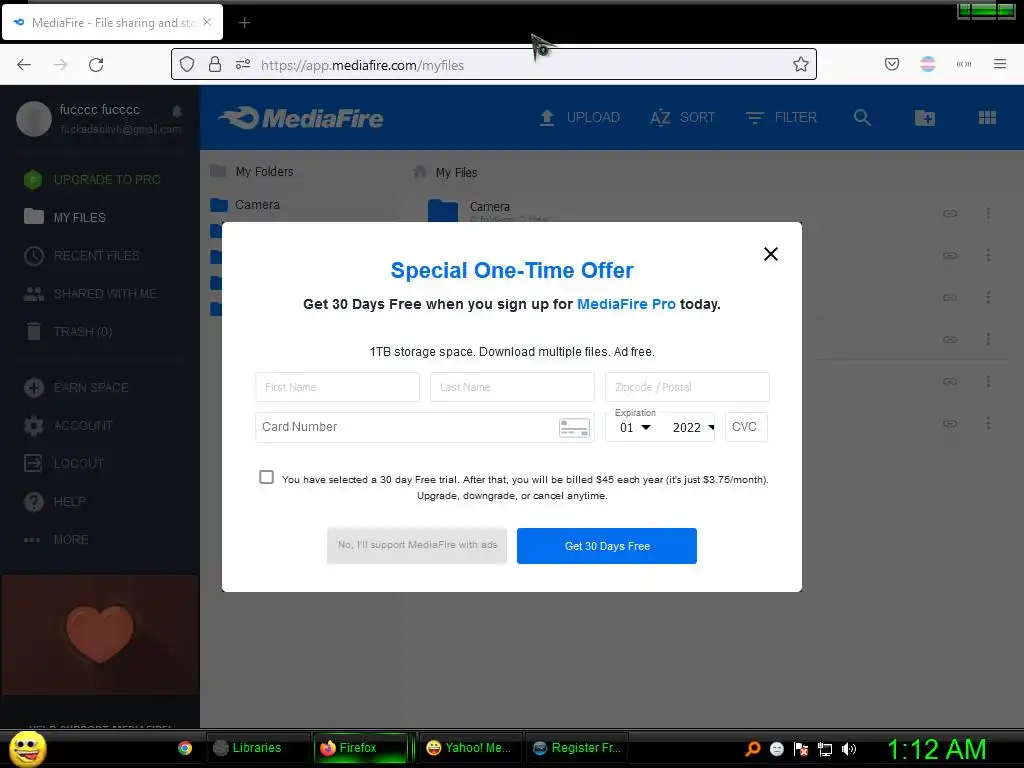The image size is (1024, 768).
Task: Open the Firefox account avatar icon
Action: click(x=927, y=64)
